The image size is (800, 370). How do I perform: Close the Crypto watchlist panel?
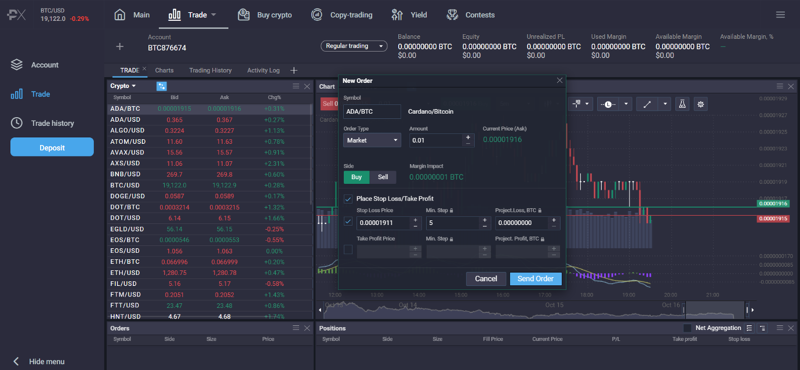307,86
